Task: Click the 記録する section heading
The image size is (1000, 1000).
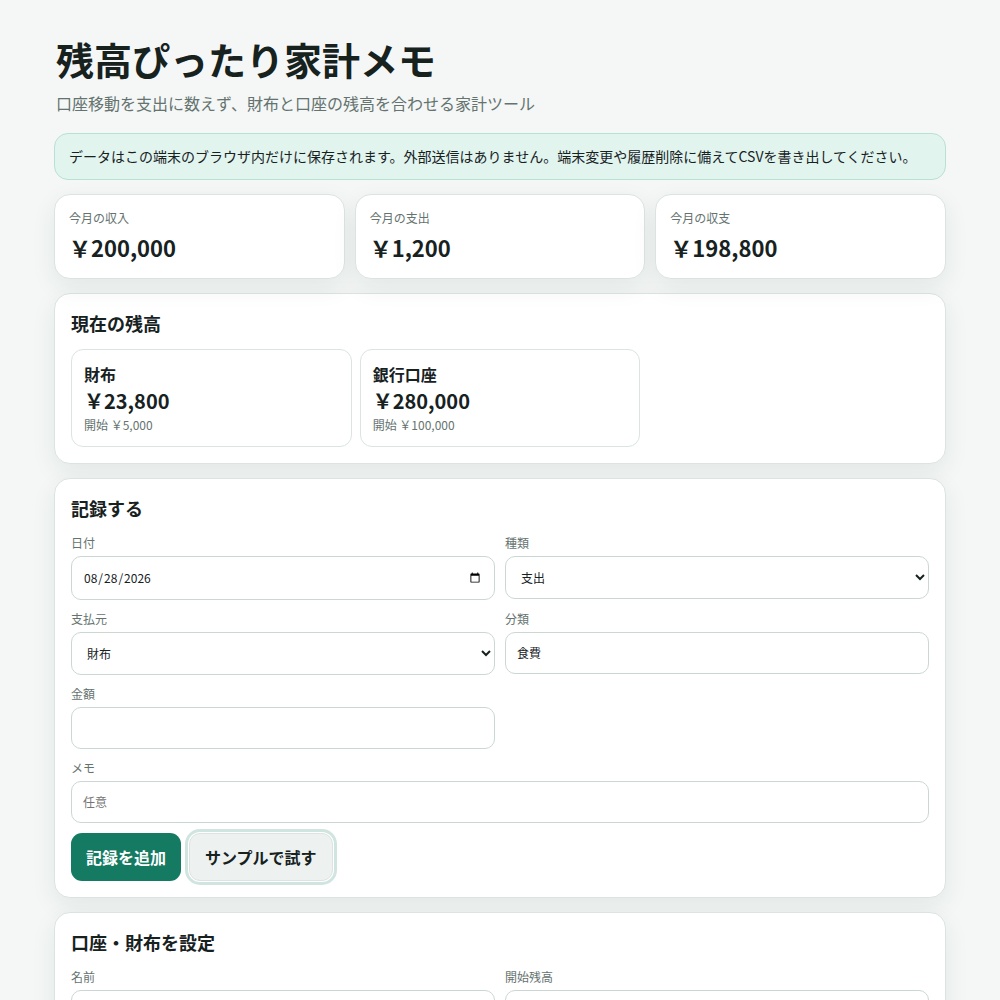Action: tap(107, 510)
